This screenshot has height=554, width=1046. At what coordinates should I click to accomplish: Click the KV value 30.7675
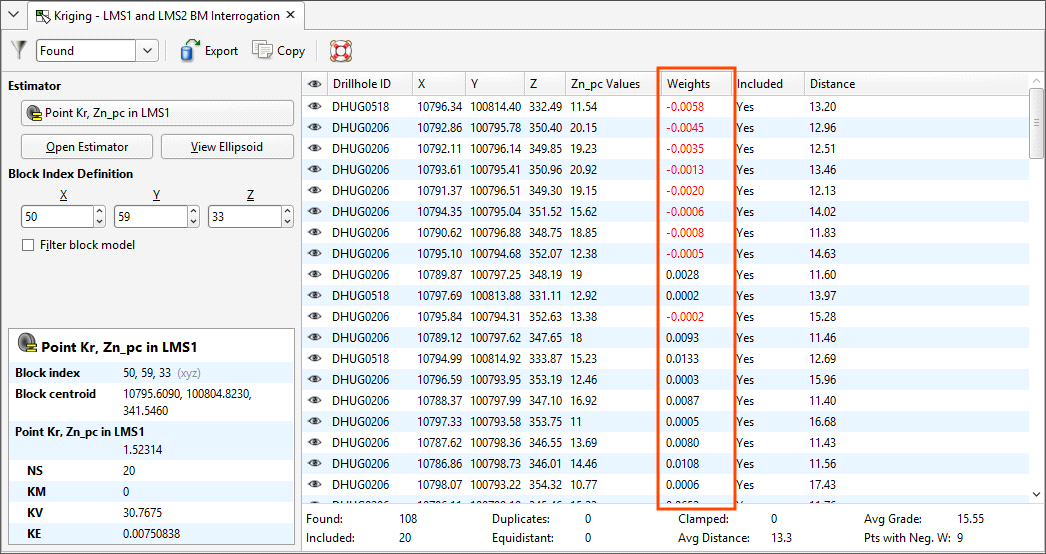tap(143, 513)
